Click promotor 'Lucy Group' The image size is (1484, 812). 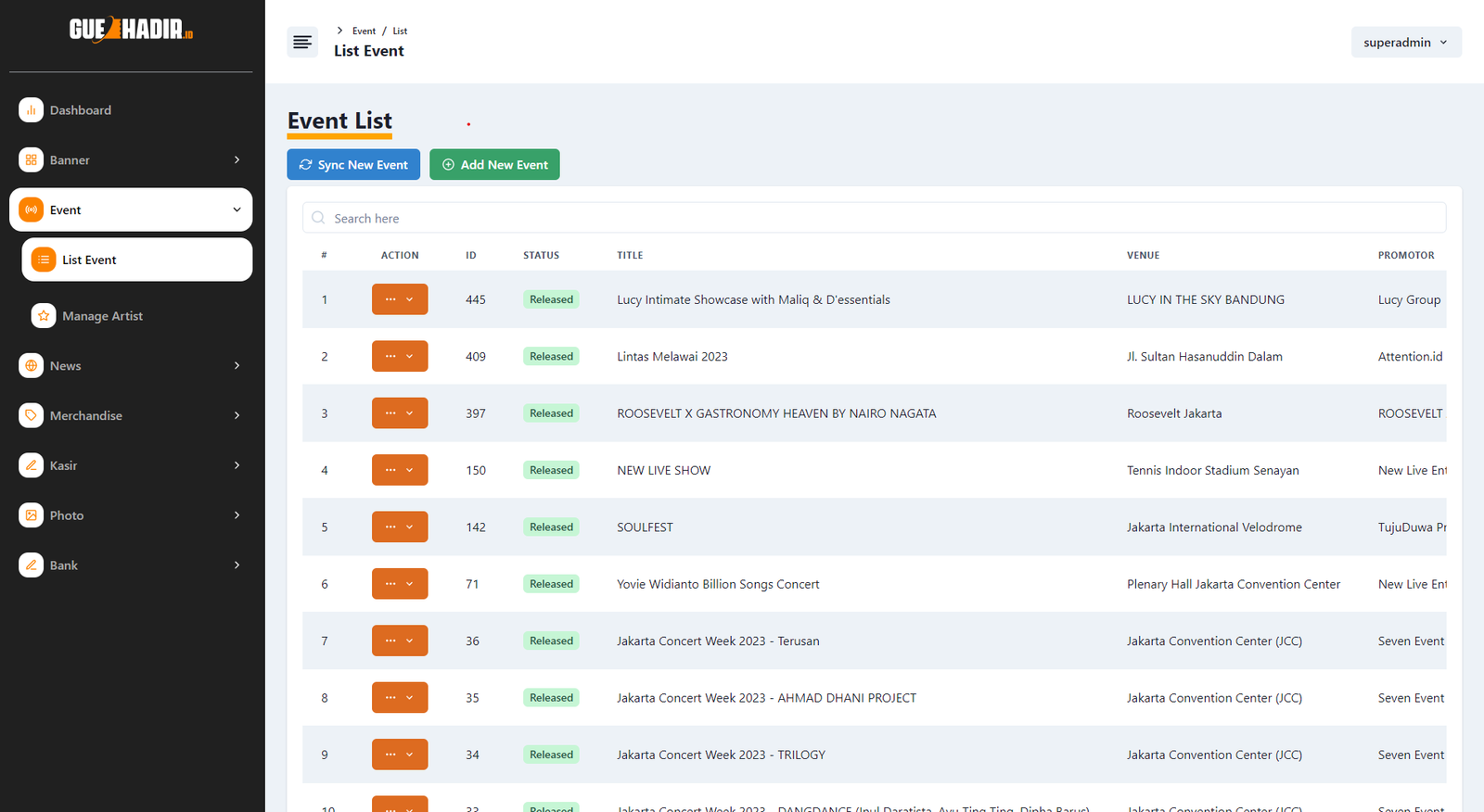[x=1409, y=299]
